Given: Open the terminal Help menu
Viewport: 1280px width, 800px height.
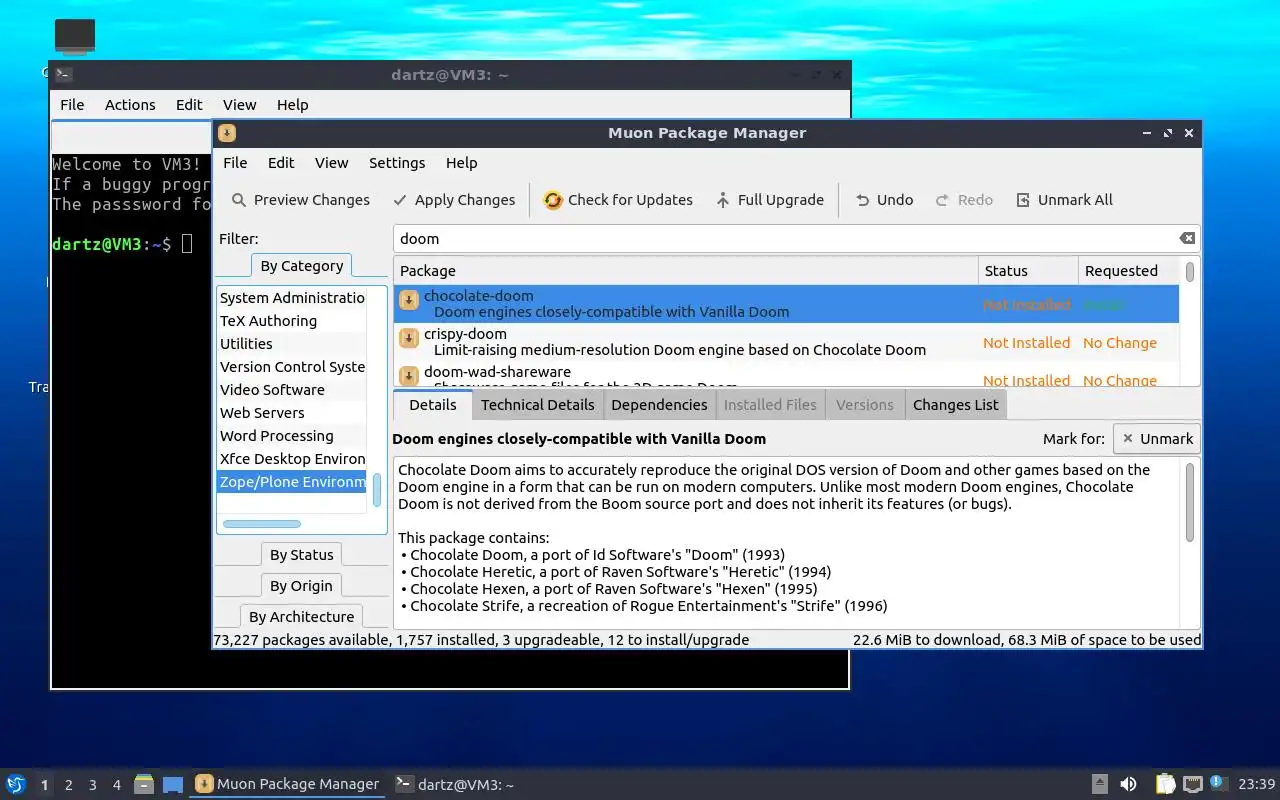Looking at the screenshot, I should (x=292, y=105).
